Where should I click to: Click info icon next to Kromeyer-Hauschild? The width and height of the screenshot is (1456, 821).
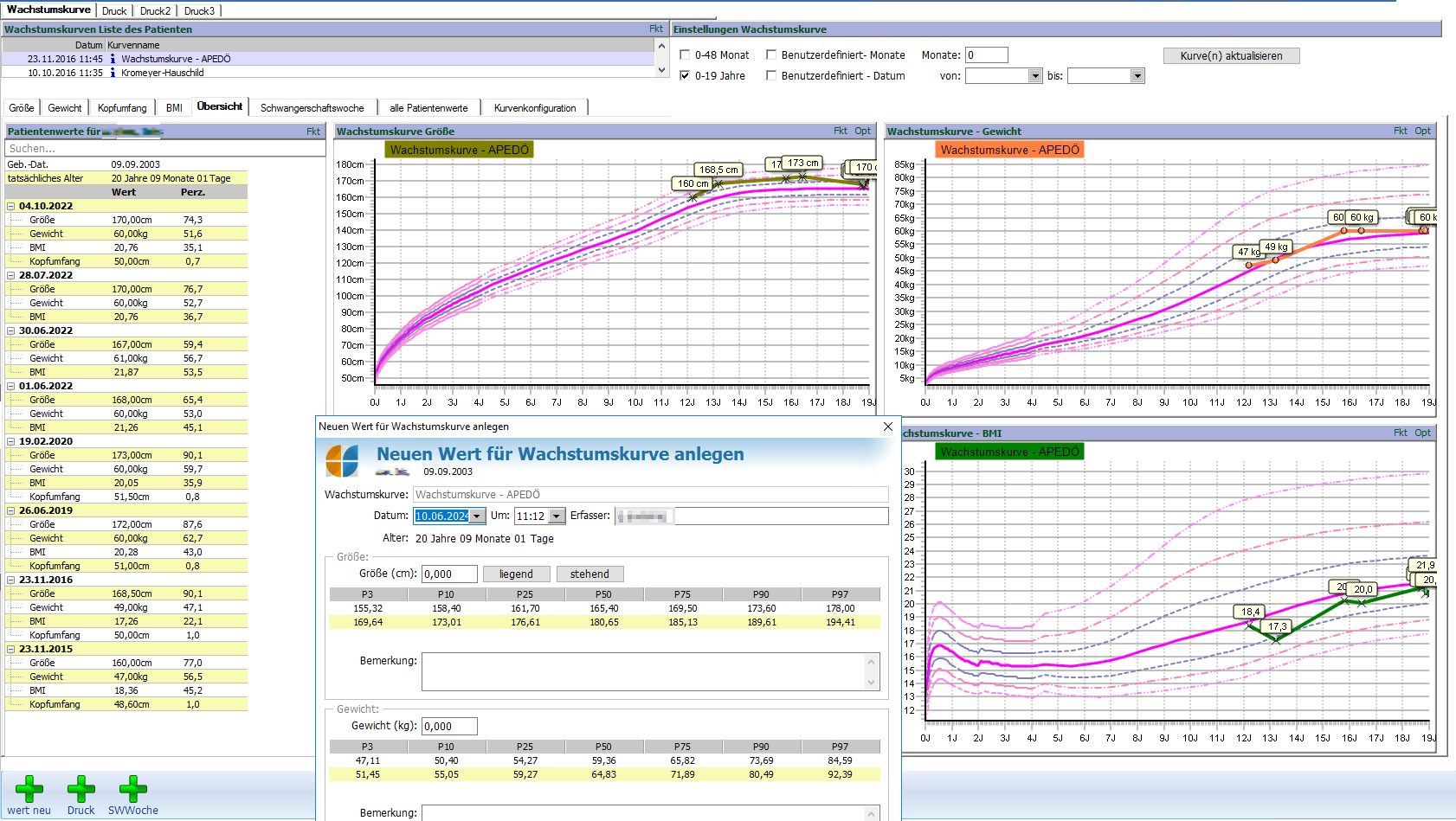click(113, 73)
